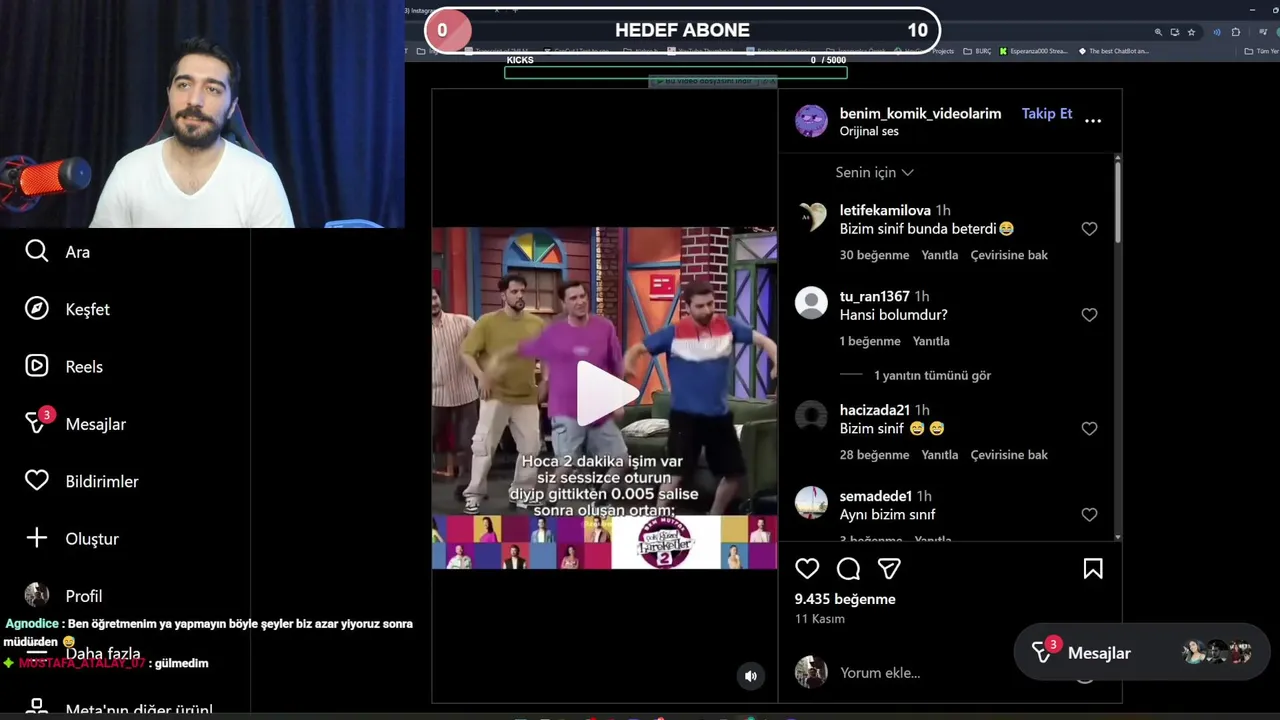Click semadede1's avatar picture
Viewport: 1280px width, 720px height.
coord(811,502)
